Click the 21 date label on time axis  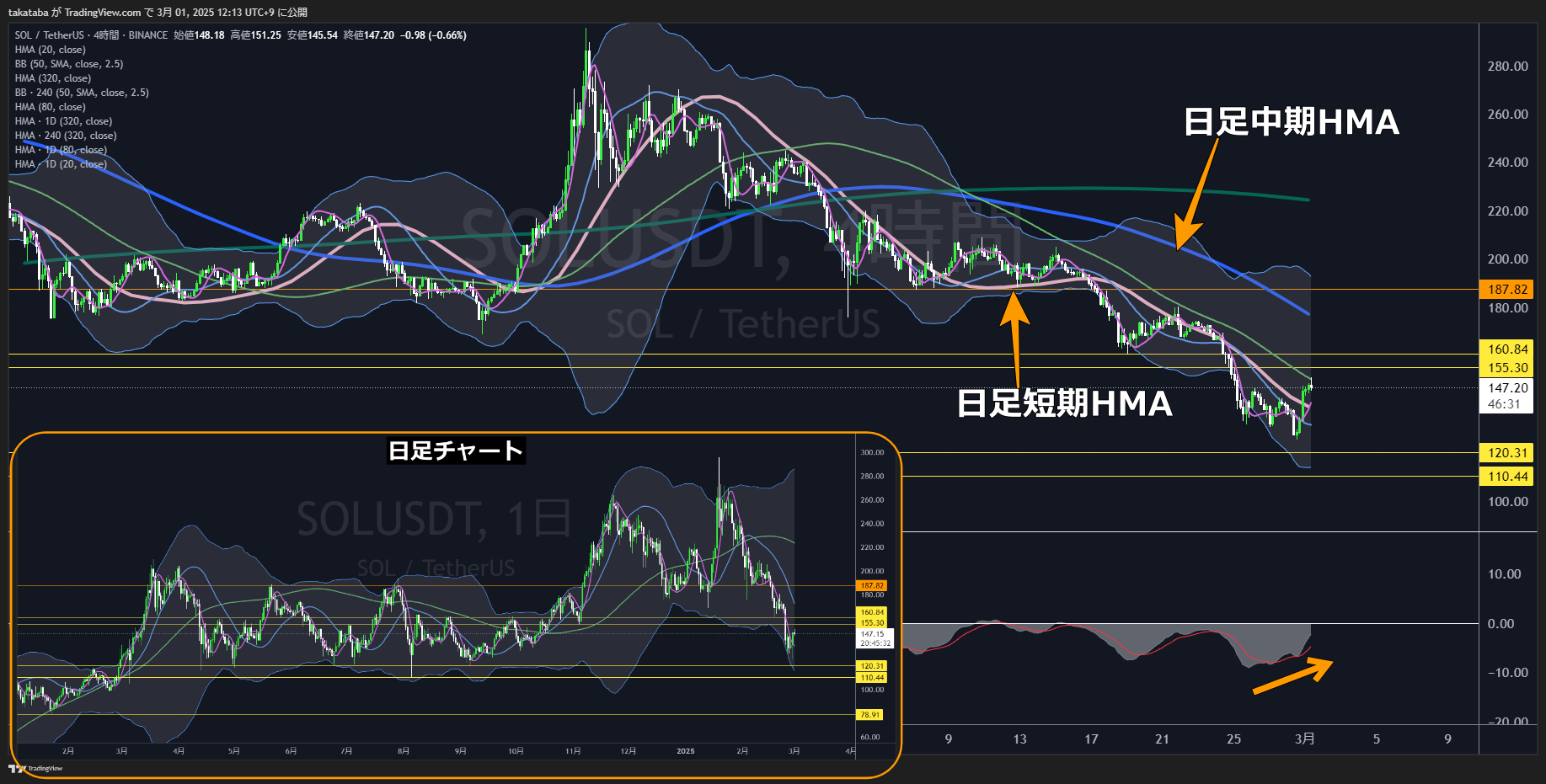[x=1162, y=739]
